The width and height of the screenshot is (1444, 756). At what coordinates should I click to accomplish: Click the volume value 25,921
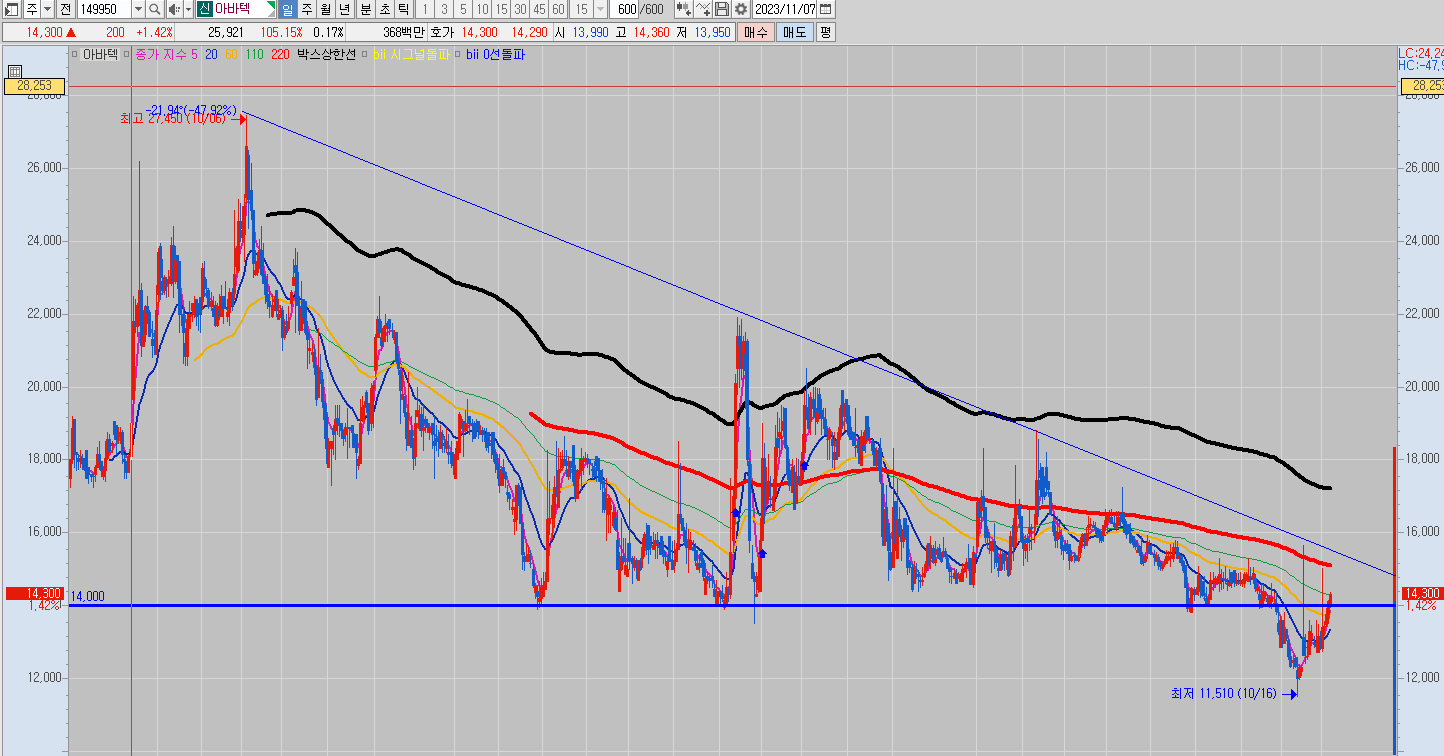pos(225,32)
